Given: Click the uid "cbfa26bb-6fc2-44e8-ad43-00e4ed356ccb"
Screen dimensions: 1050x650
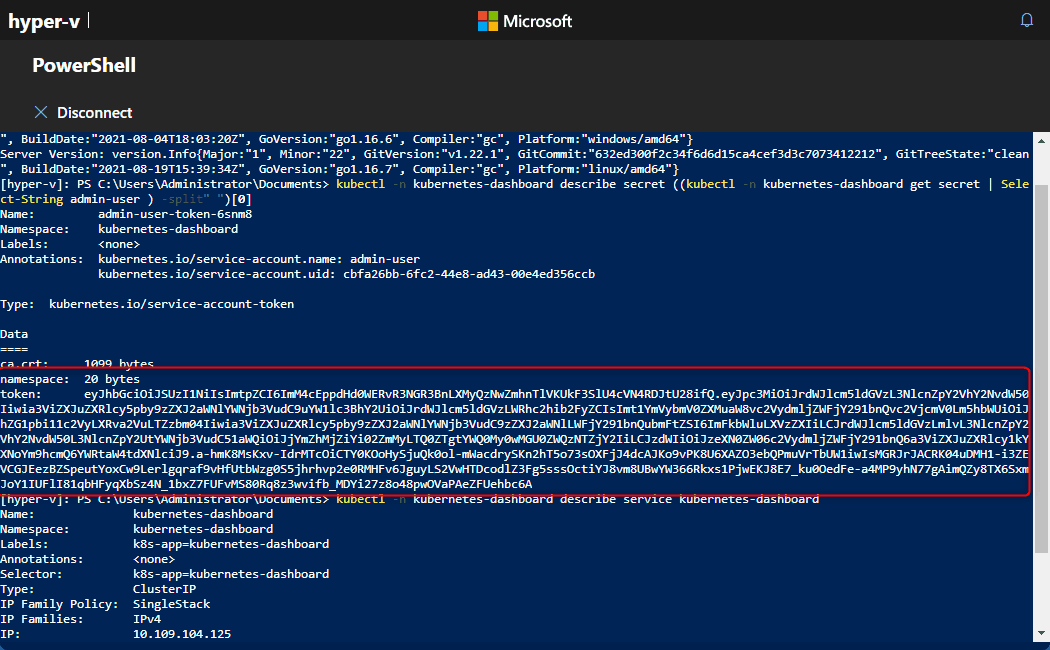Looking at the screenshot, I should tap(469, 274).
